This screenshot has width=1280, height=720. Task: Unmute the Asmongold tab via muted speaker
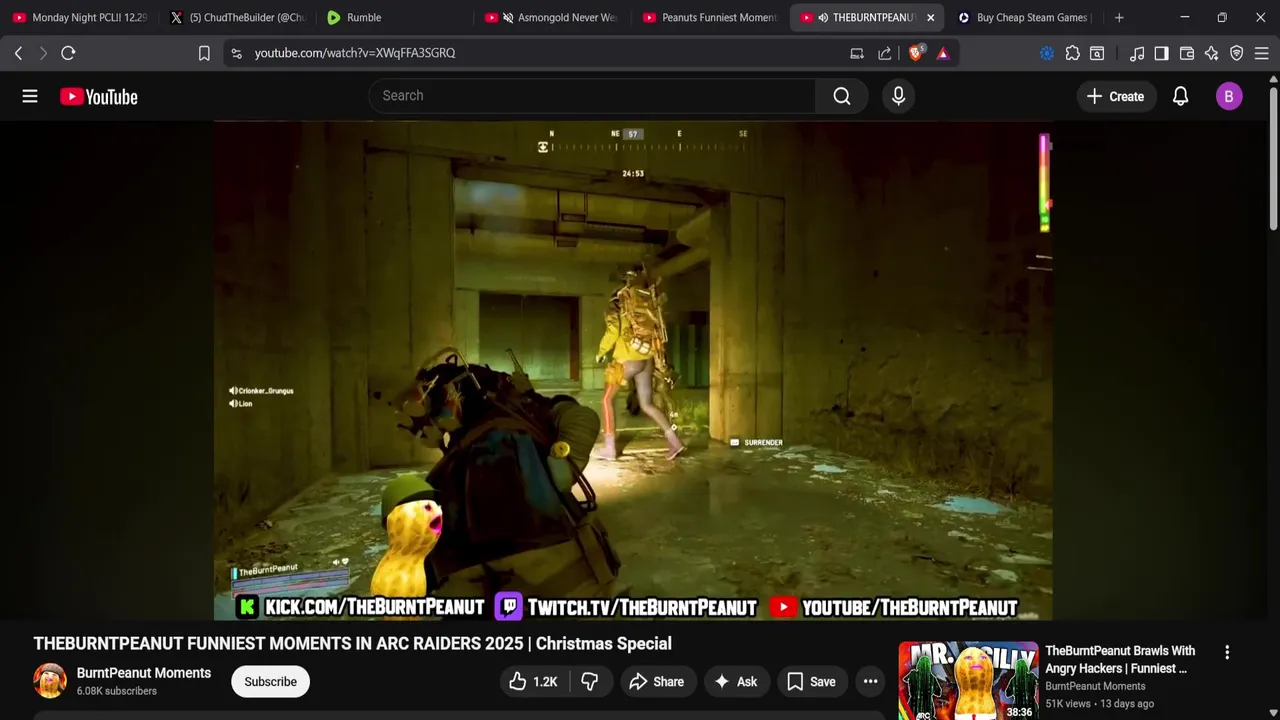(508, 17)
